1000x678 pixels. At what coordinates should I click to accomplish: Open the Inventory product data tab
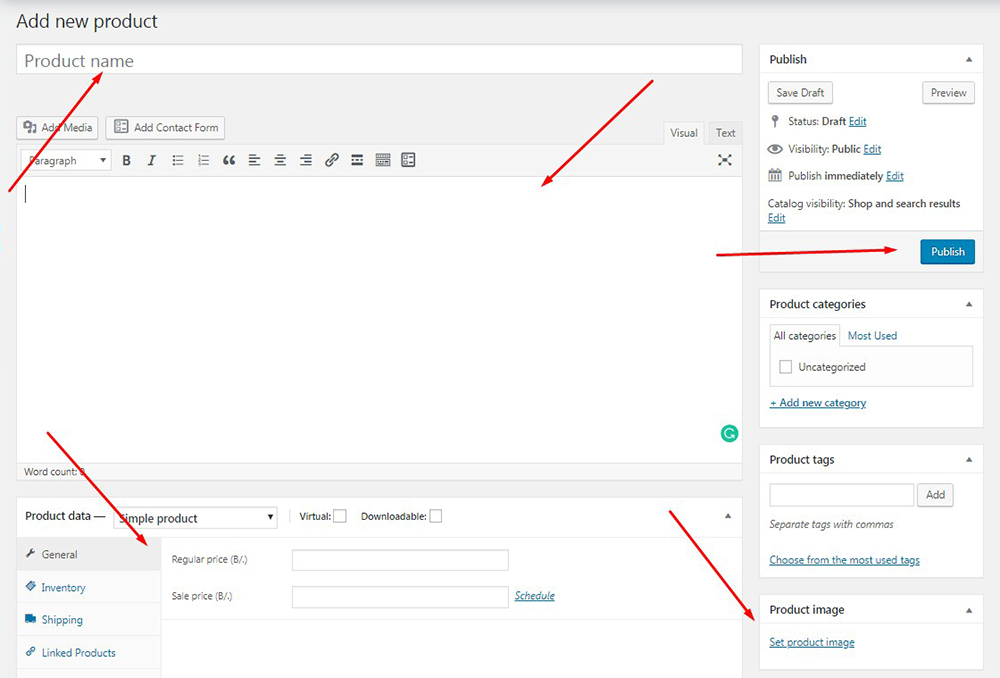click(63, 588)
